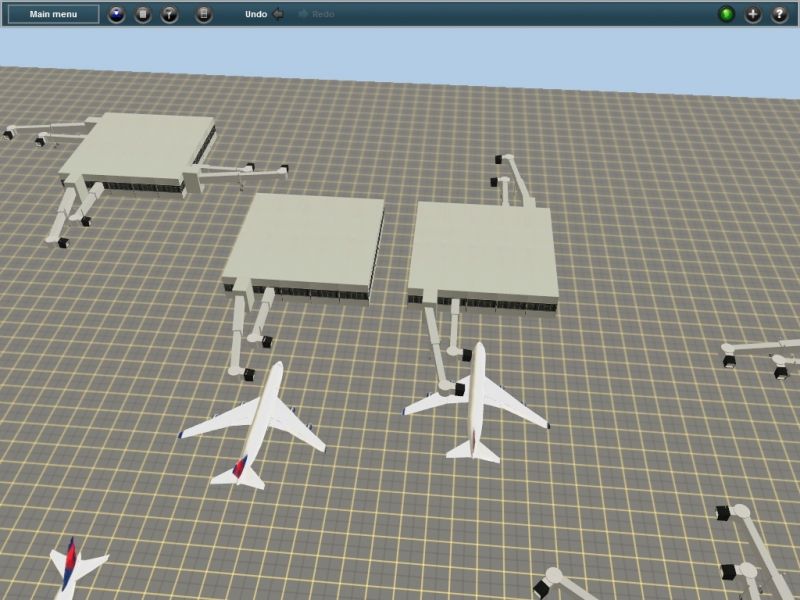This screenshot has height=600, width=800.
Task: Click the hammer build tool icon
Action: click(x=169, y=14)
